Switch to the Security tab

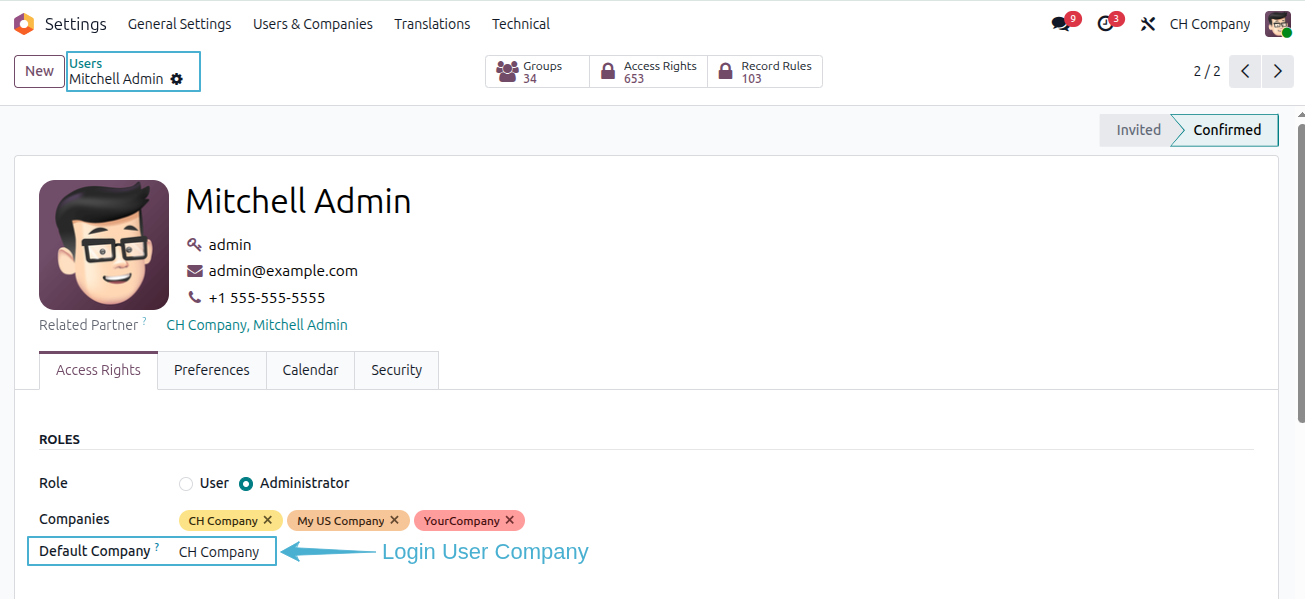point(397,370)
